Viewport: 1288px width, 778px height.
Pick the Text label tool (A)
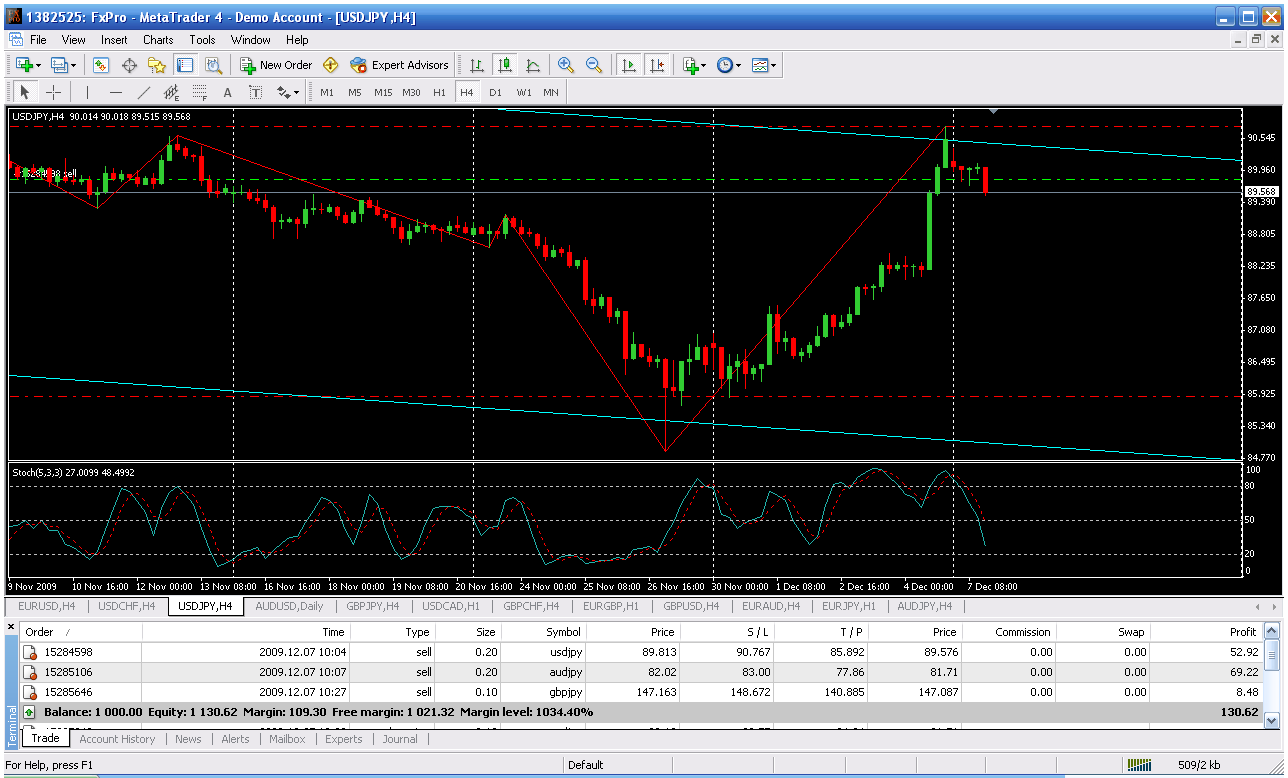(x=227, y=92)
